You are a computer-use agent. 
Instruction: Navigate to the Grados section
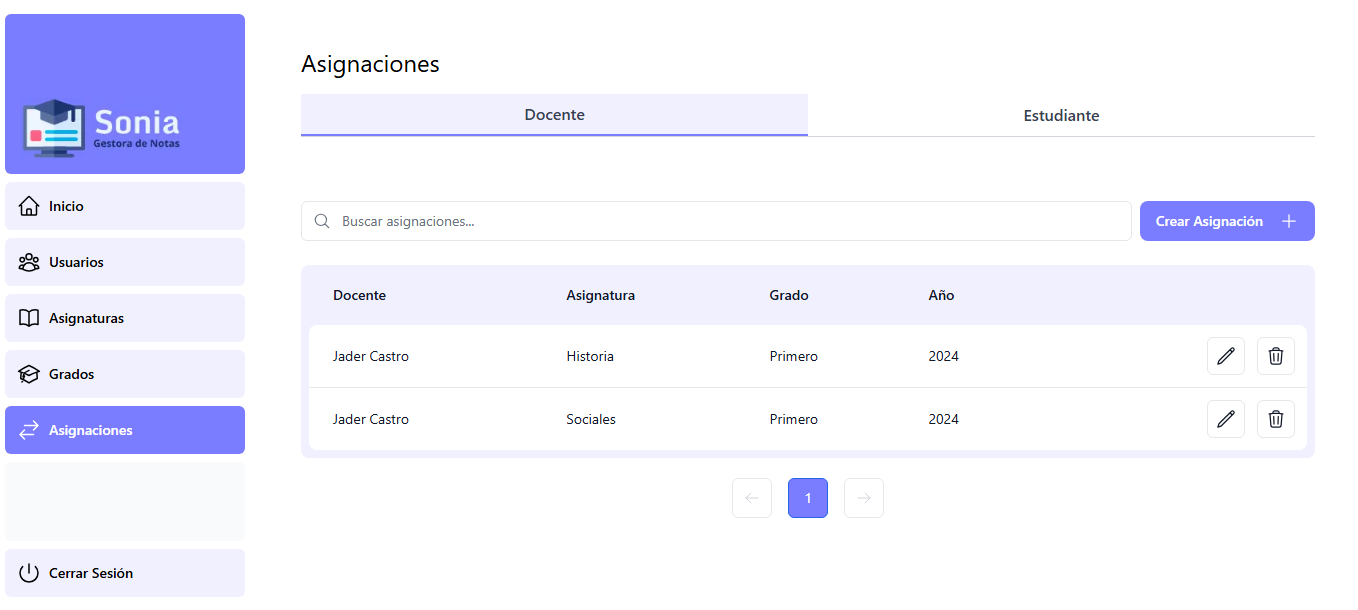(125, 374)
